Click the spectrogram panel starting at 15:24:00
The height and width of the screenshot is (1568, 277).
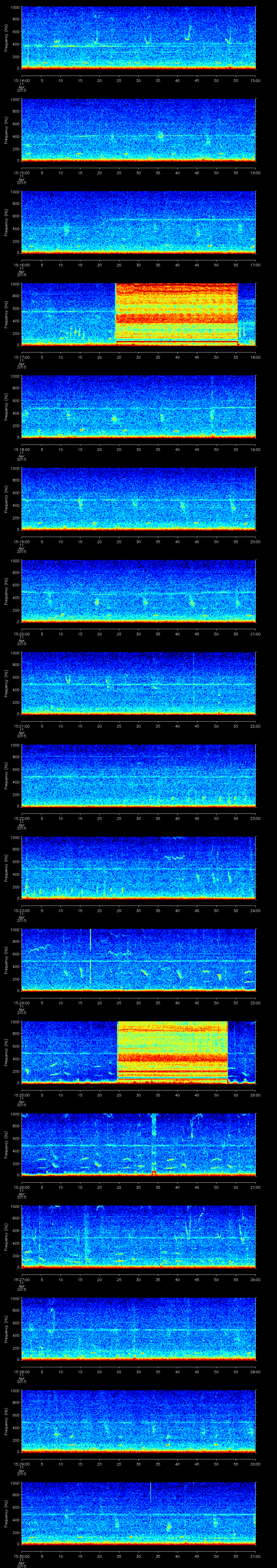point(138,960)
